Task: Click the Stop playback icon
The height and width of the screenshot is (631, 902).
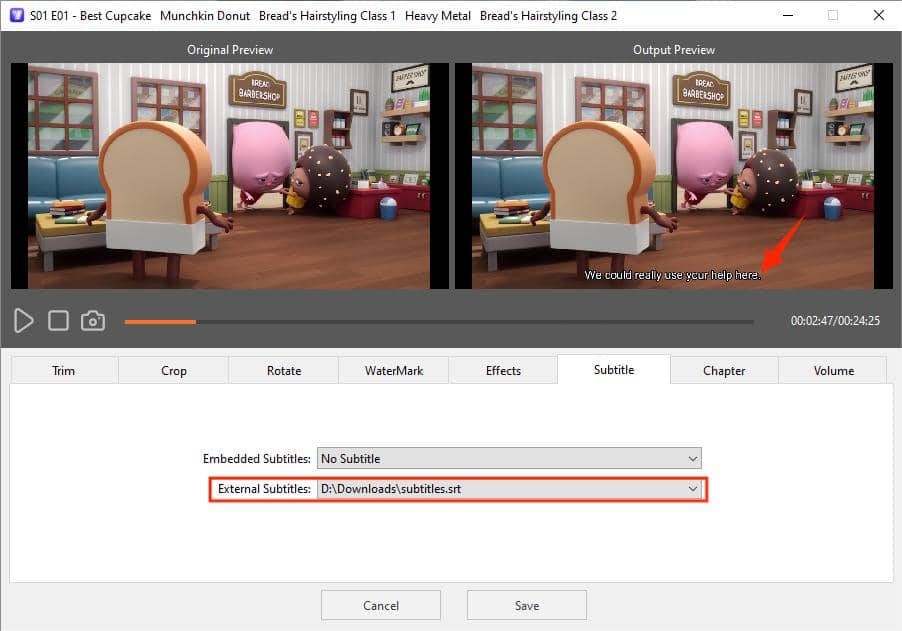Action: coord(58,320)
